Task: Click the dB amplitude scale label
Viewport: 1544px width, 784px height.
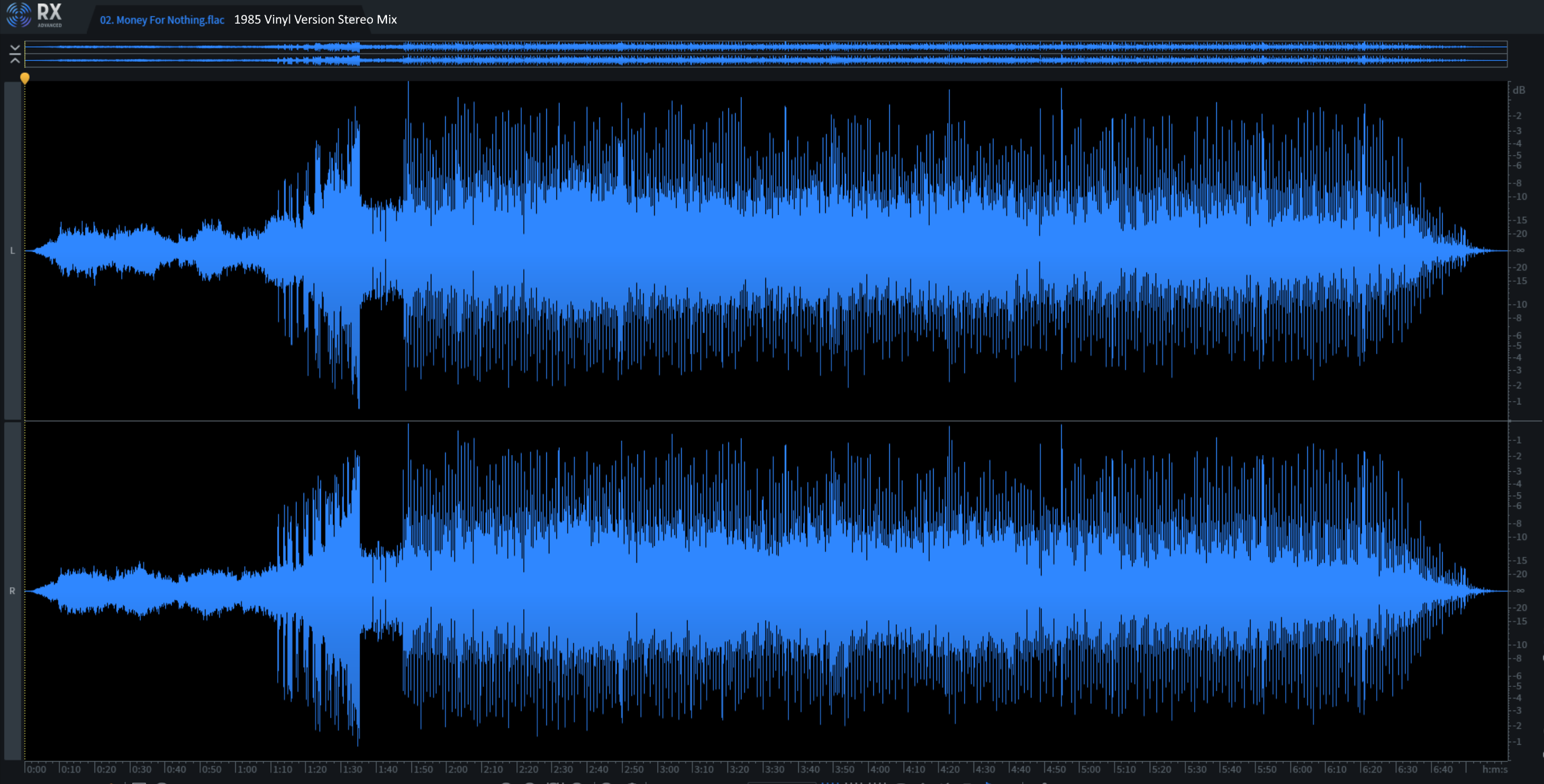Action: (1519, 90)
